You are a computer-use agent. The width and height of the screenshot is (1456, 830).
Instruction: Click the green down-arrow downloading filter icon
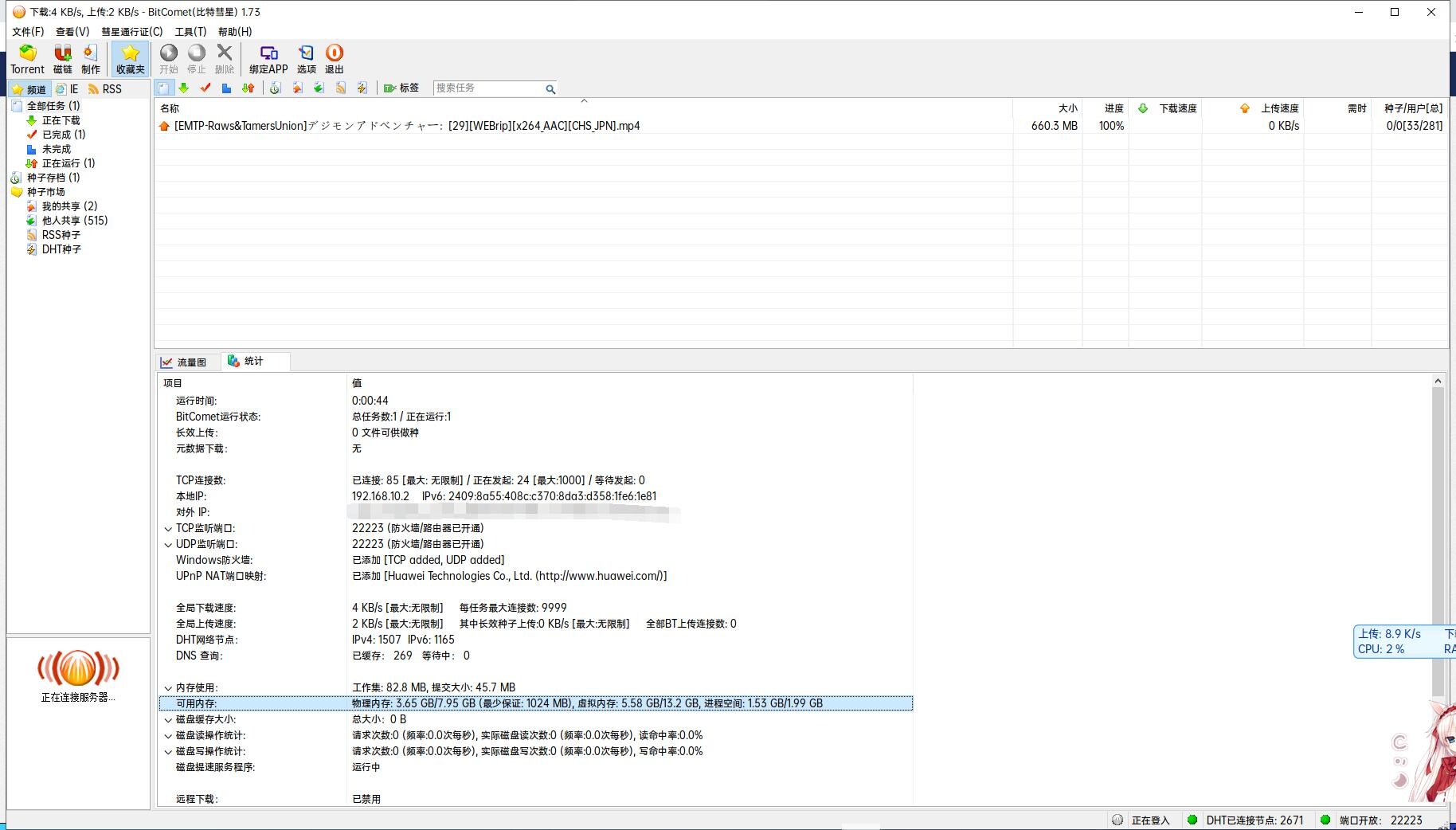click(x=184, y=88)
